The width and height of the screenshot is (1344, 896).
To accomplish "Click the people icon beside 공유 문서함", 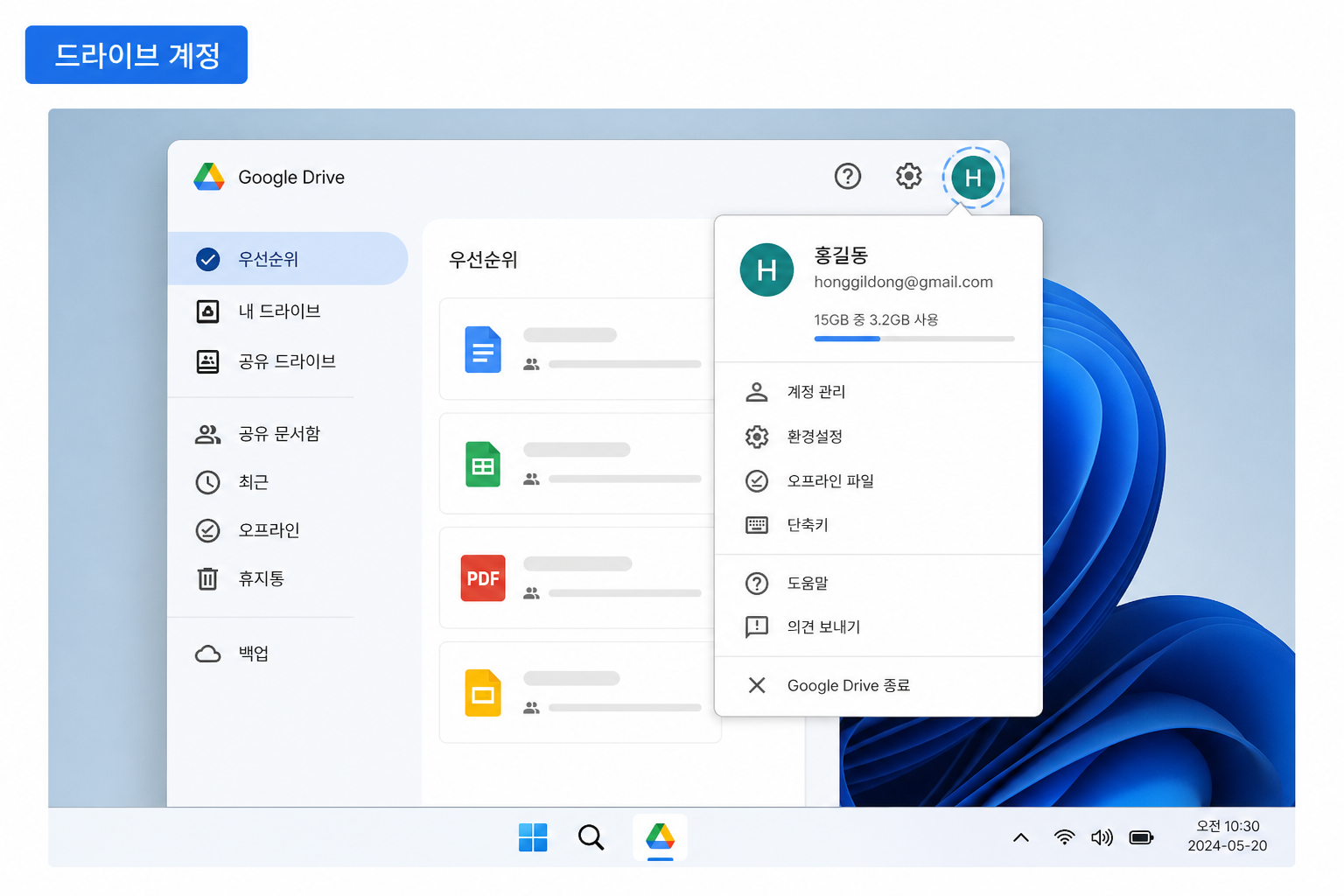I will click(207, 434).
